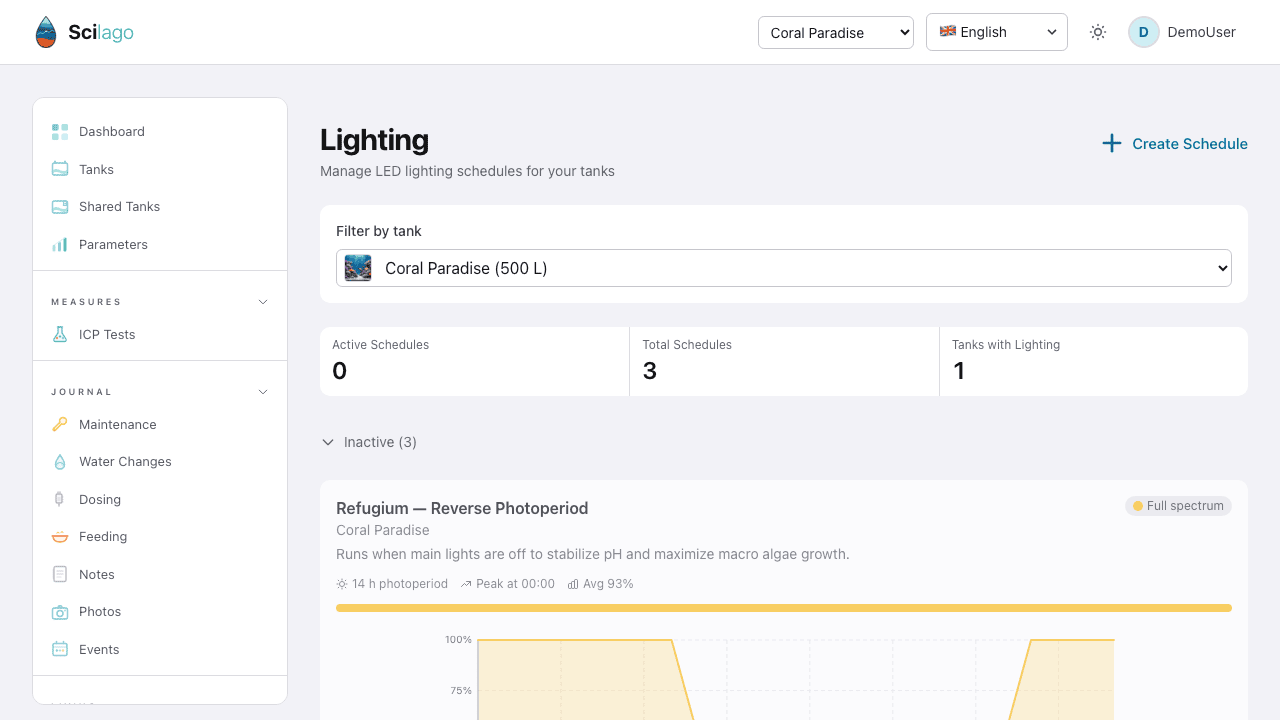This screenshot has height=720, width=1280.
Task: Open the English language dropdown
Action: [x=997, y=32]
